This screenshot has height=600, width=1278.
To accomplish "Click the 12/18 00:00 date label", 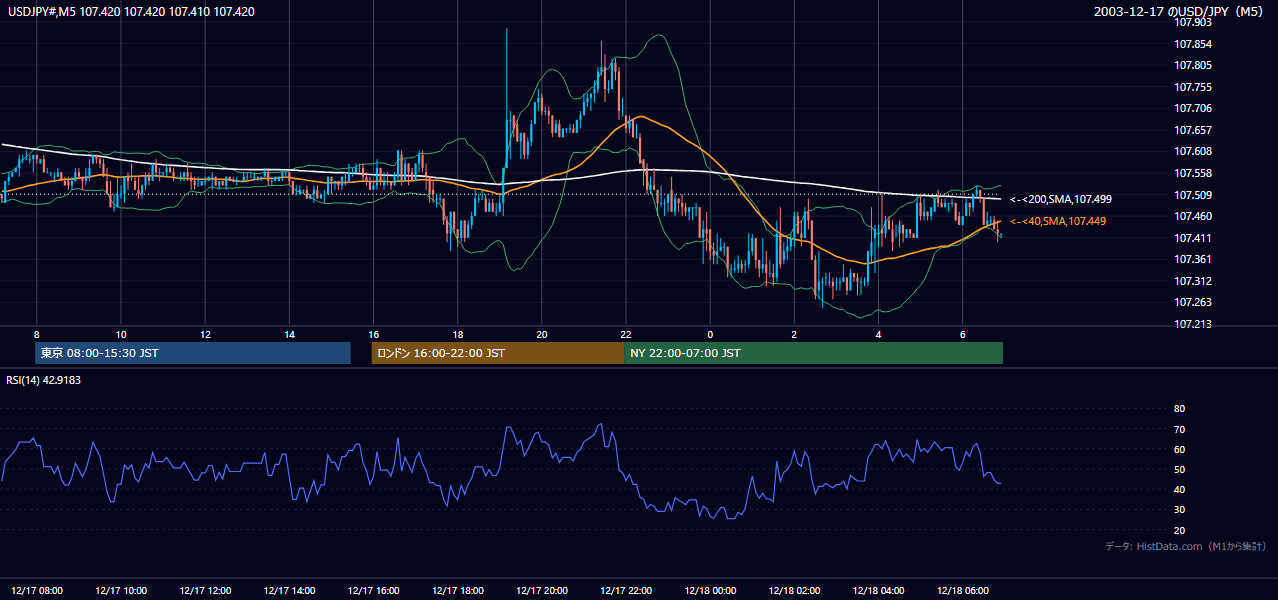I will (x=710, y=591).
